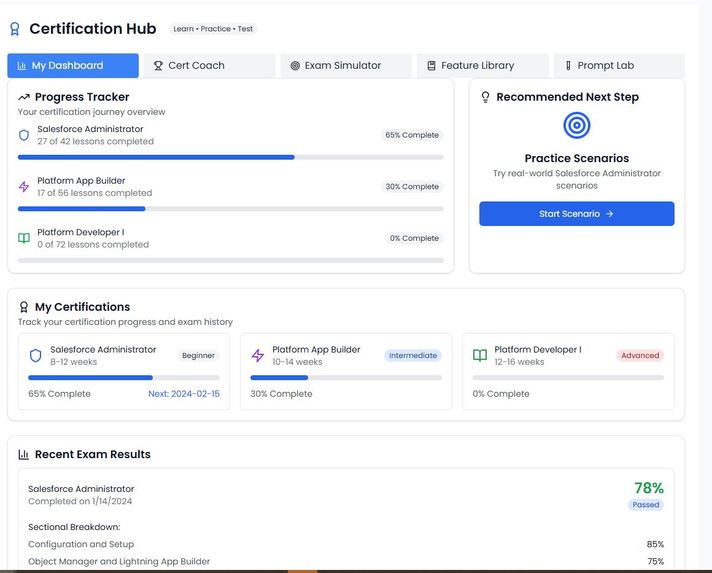The width and height of the screenshot is (712, 573).
Task: Click the 0% Complete badge in Progress Tracker
Action: pyautogui.click(x=414, y=238)
